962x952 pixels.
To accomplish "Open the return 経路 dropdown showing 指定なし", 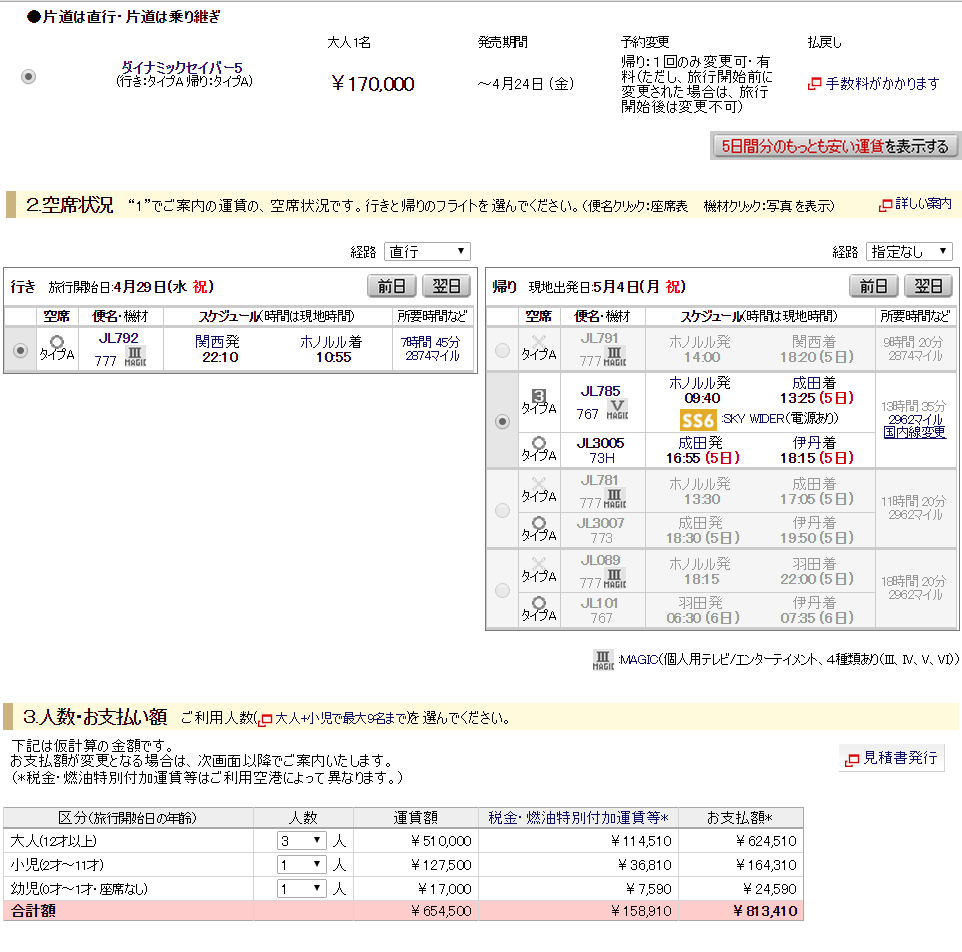I will (909, 251).
